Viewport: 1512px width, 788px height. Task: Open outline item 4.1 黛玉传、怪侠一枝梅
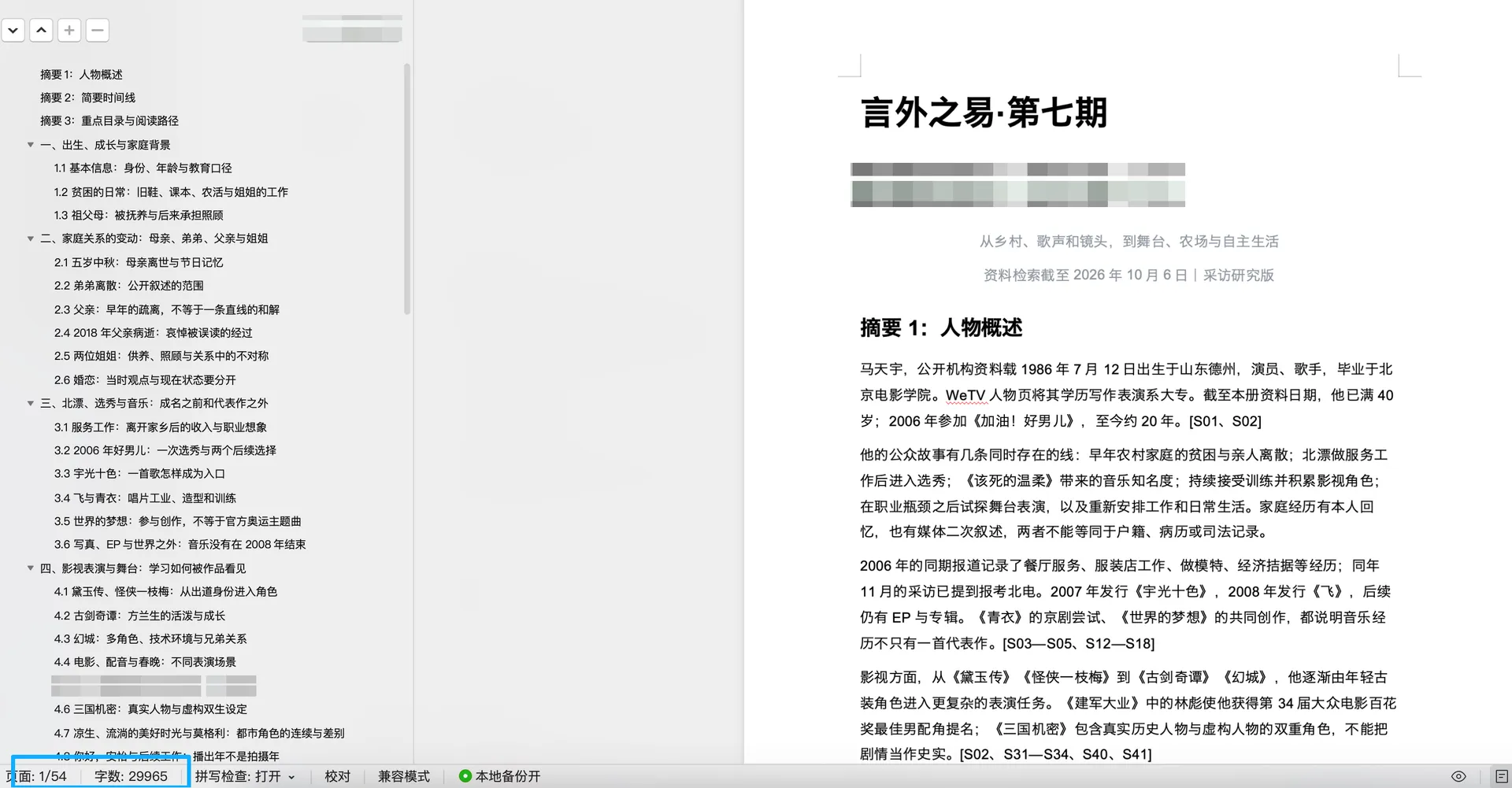[165, 591]
